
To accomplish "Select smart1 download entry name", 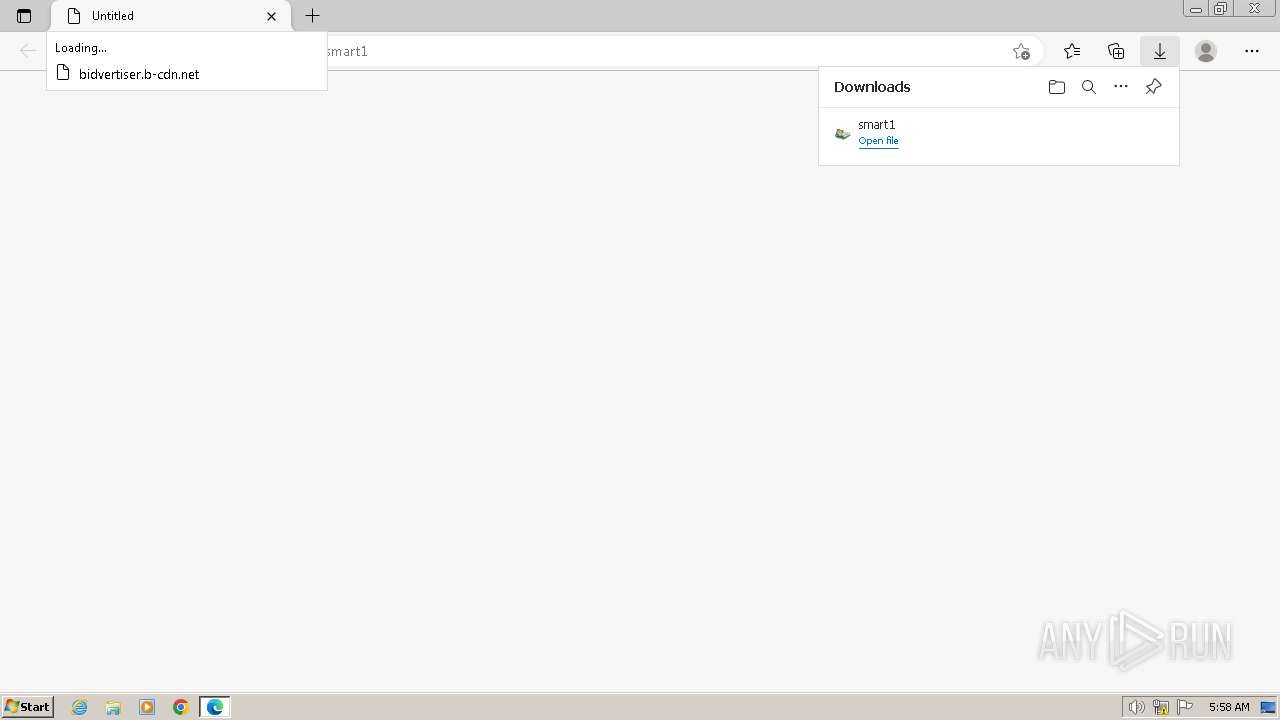I will tap(877, 125).
